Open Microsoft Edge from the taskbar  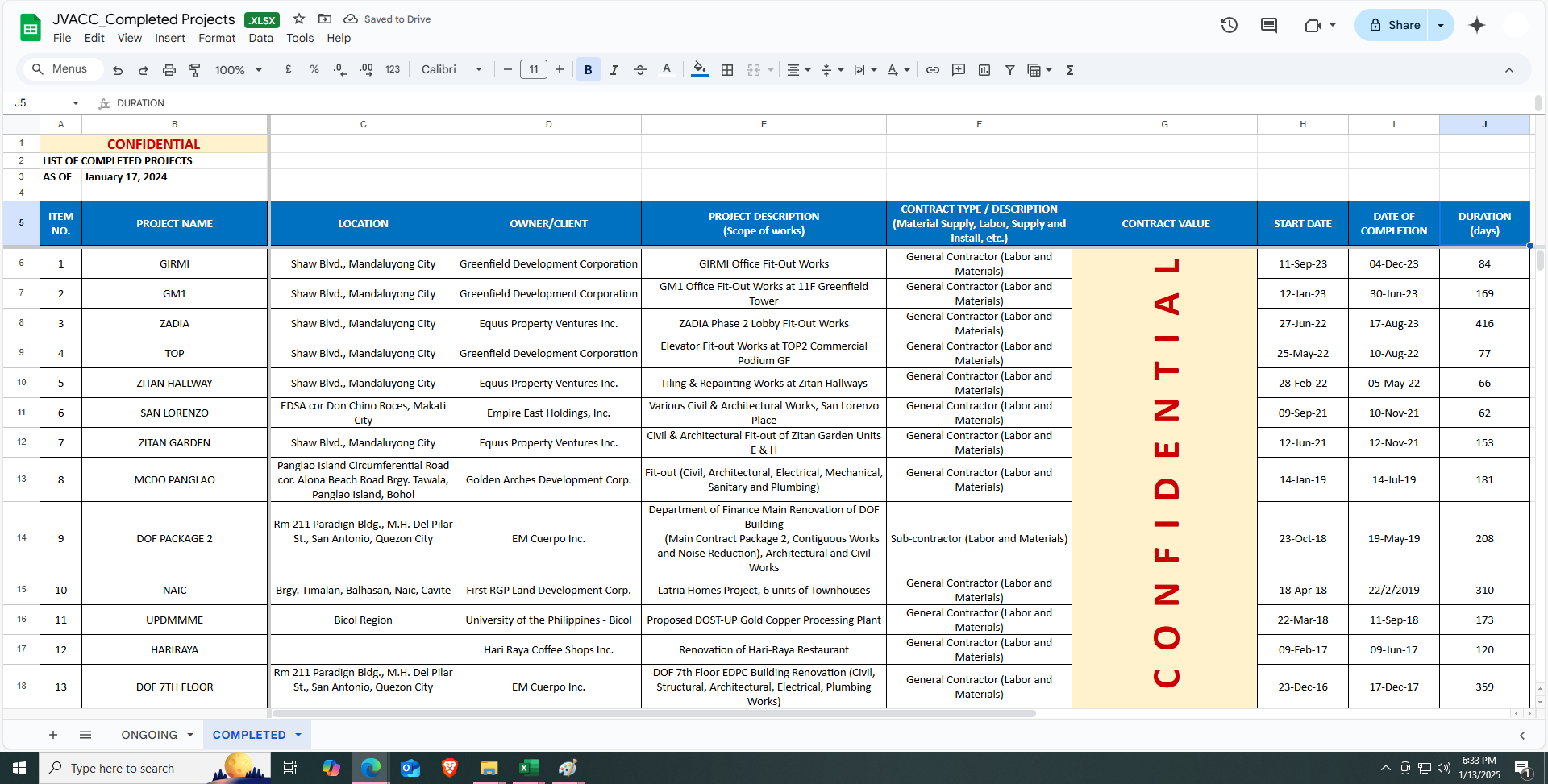tap(371, 768)
